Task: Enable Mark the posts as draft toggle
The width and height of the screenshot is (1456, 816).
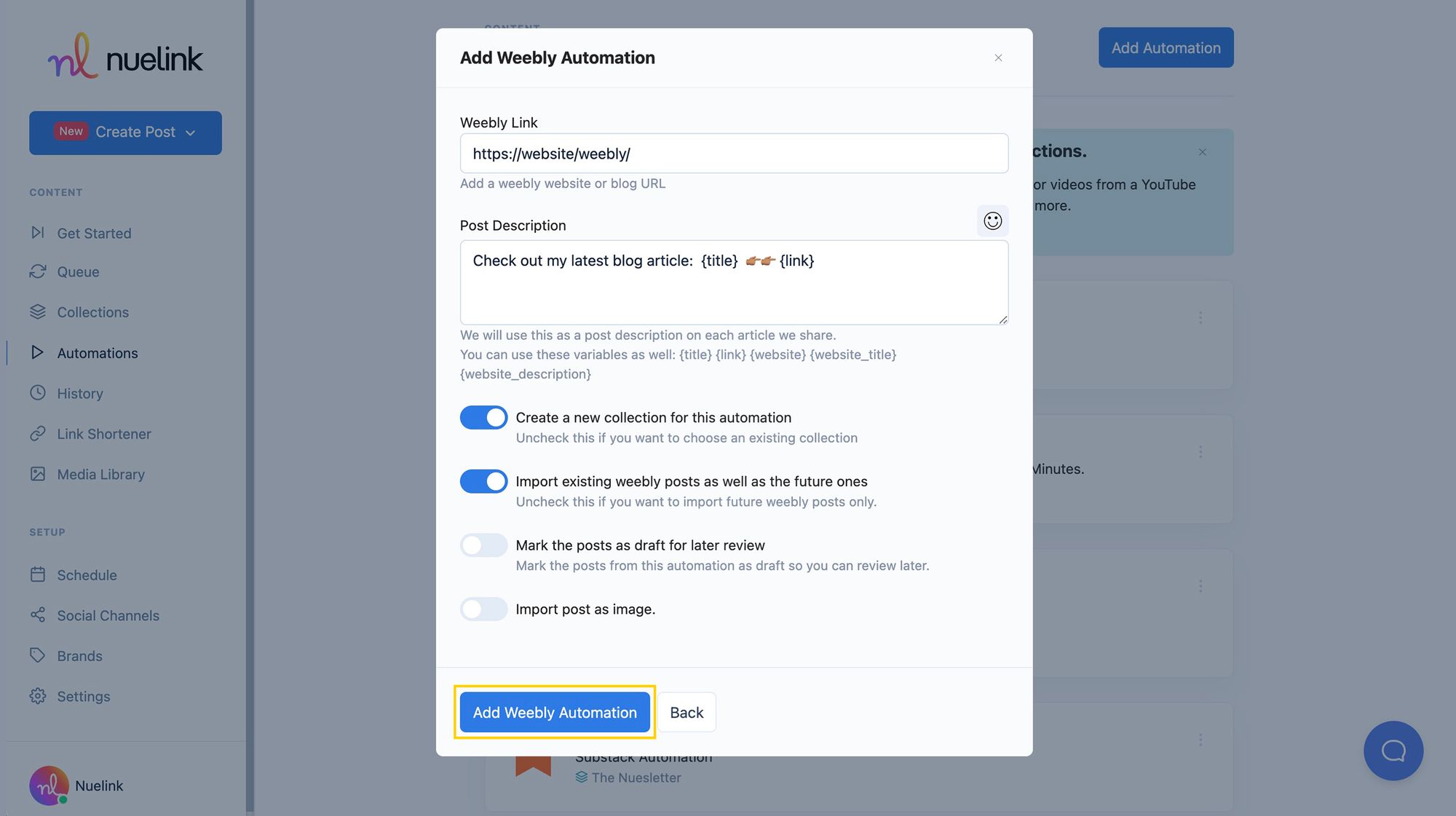Action: coord(483,544)
